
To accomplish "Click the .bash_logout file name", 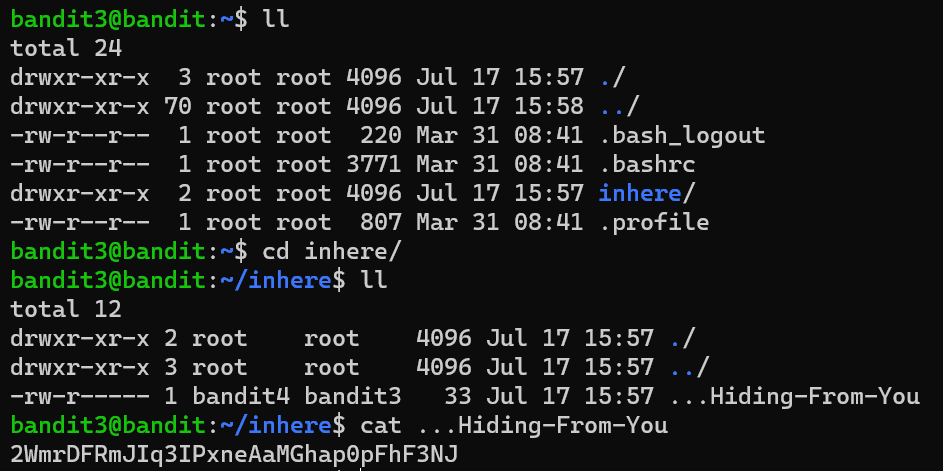I will [681, 135].
